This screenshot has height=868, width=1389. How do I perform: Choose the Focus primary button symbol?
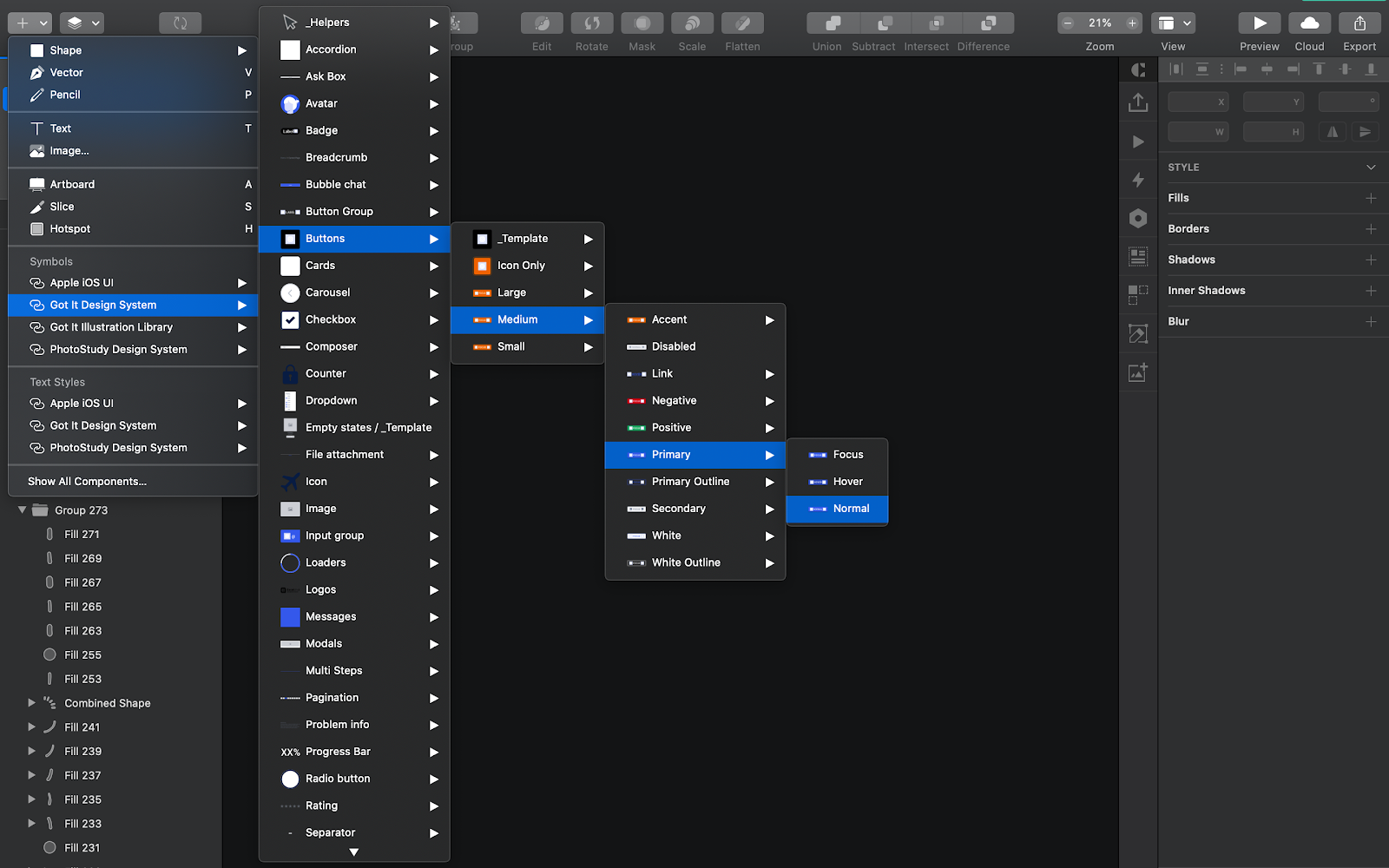[x=837, y=455]
